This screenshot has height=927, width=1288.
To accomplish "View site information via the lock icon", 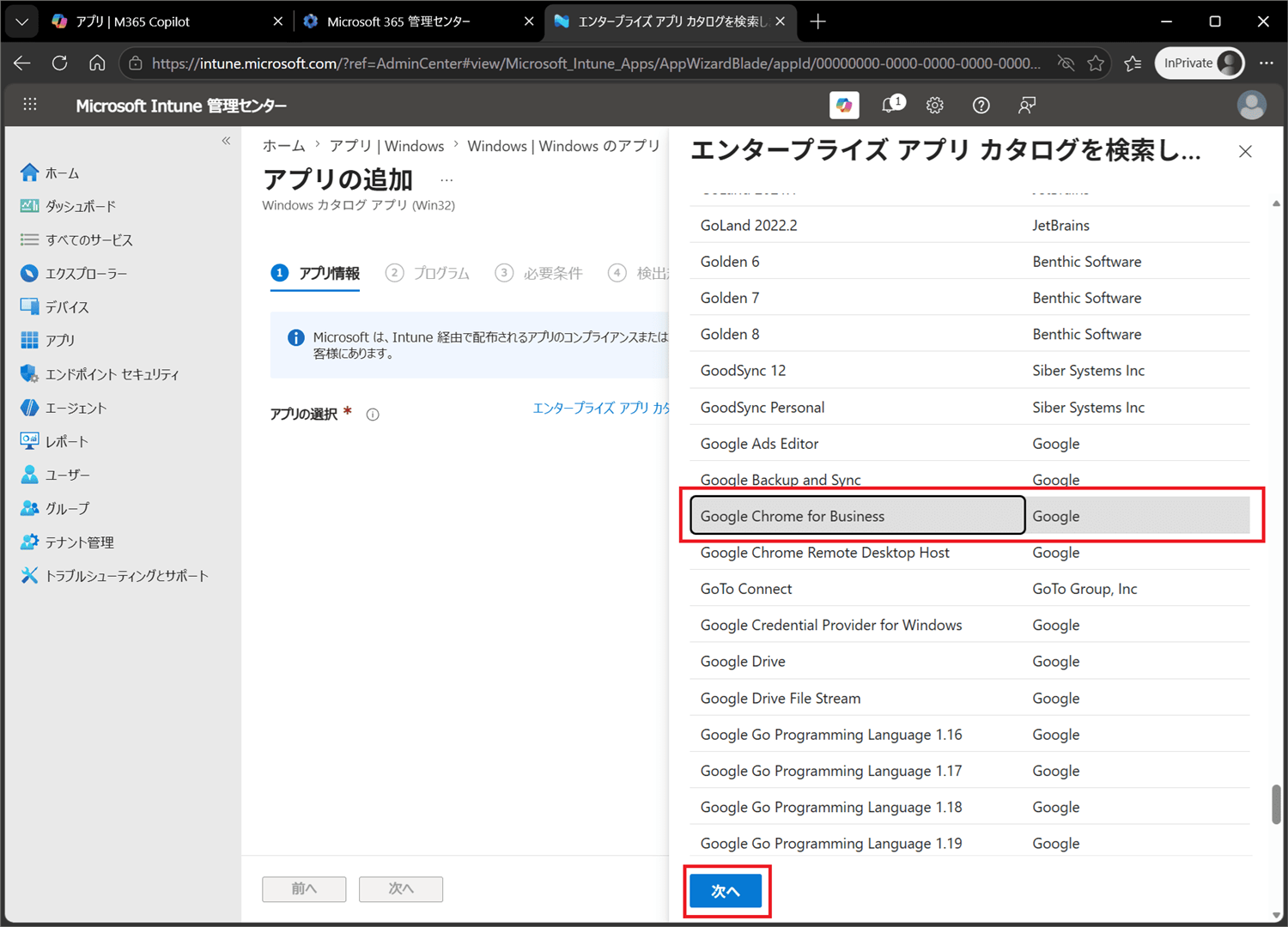I will click(136, 63).
